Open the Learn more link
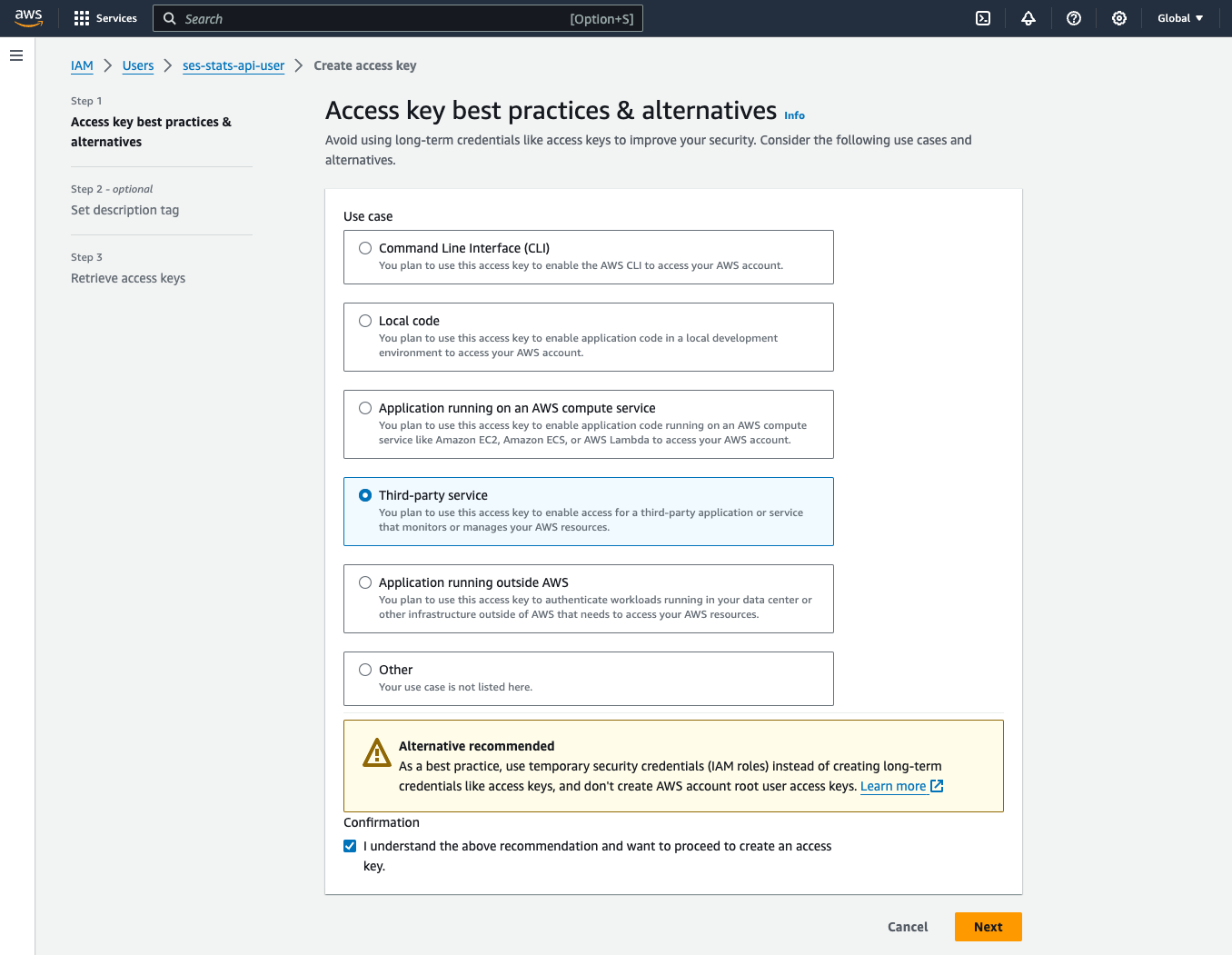Viewport: 1232px width, 955px height. (x=893, y=786)
